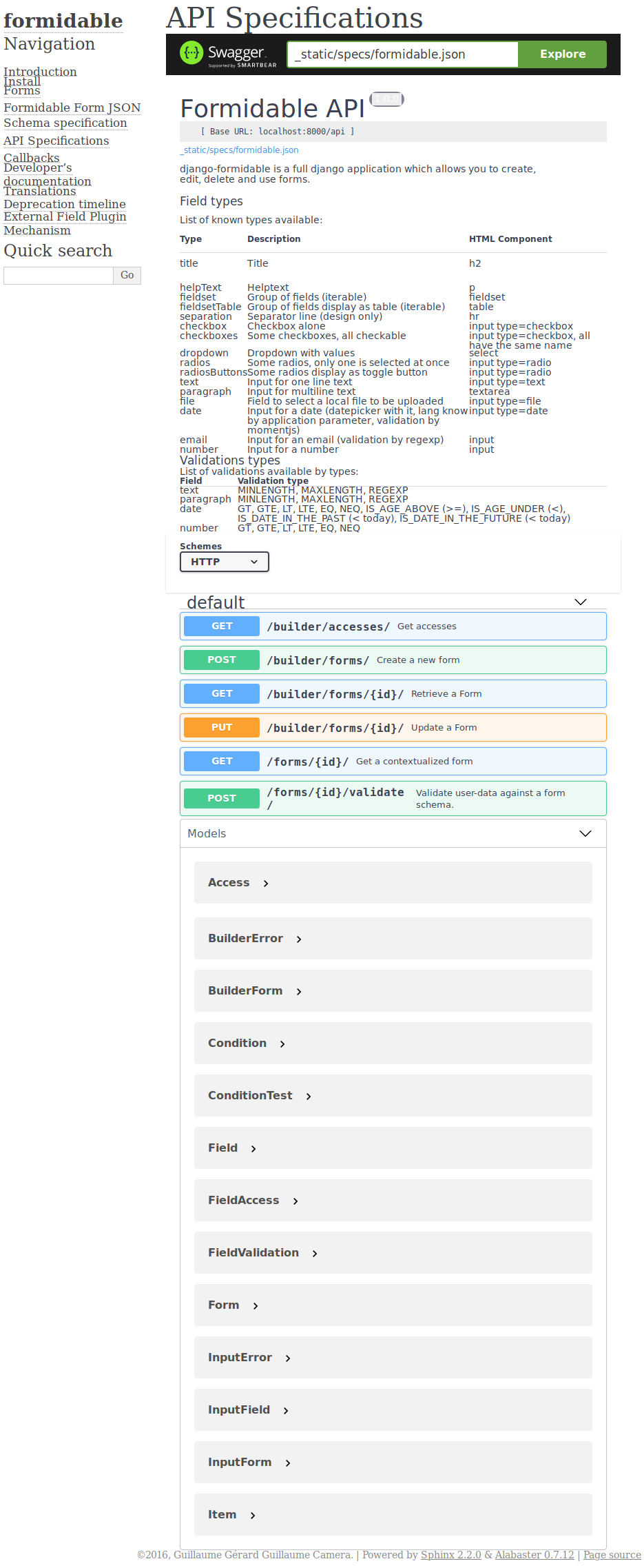Expand the Item model arrow

pos(253,1515)
